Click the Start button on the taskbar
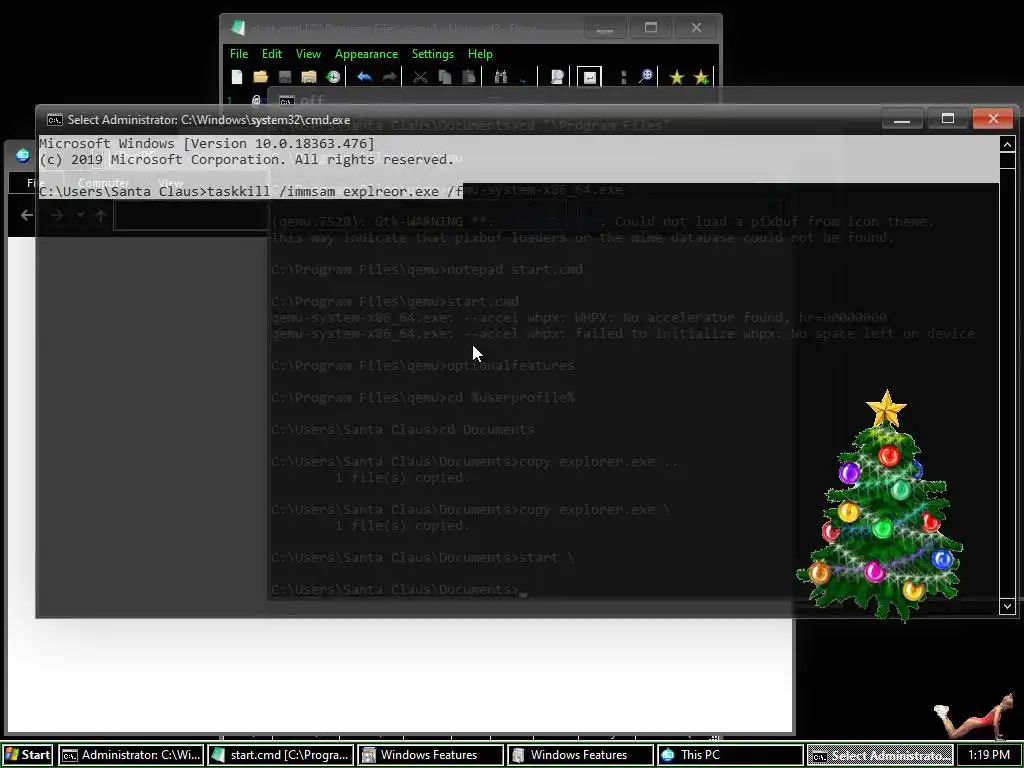Viewport: 1024px width, 768px height. coord(27,755)
